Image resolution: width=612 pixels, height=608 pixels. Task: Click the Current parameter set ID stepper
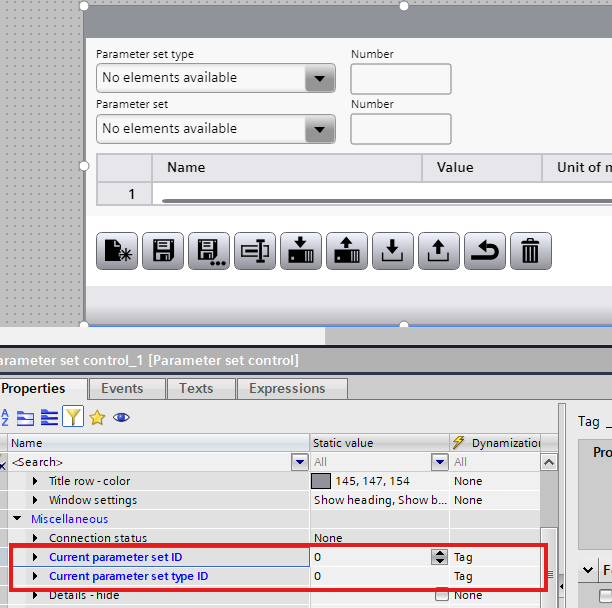pyautogui.click(x=439, y=557)
